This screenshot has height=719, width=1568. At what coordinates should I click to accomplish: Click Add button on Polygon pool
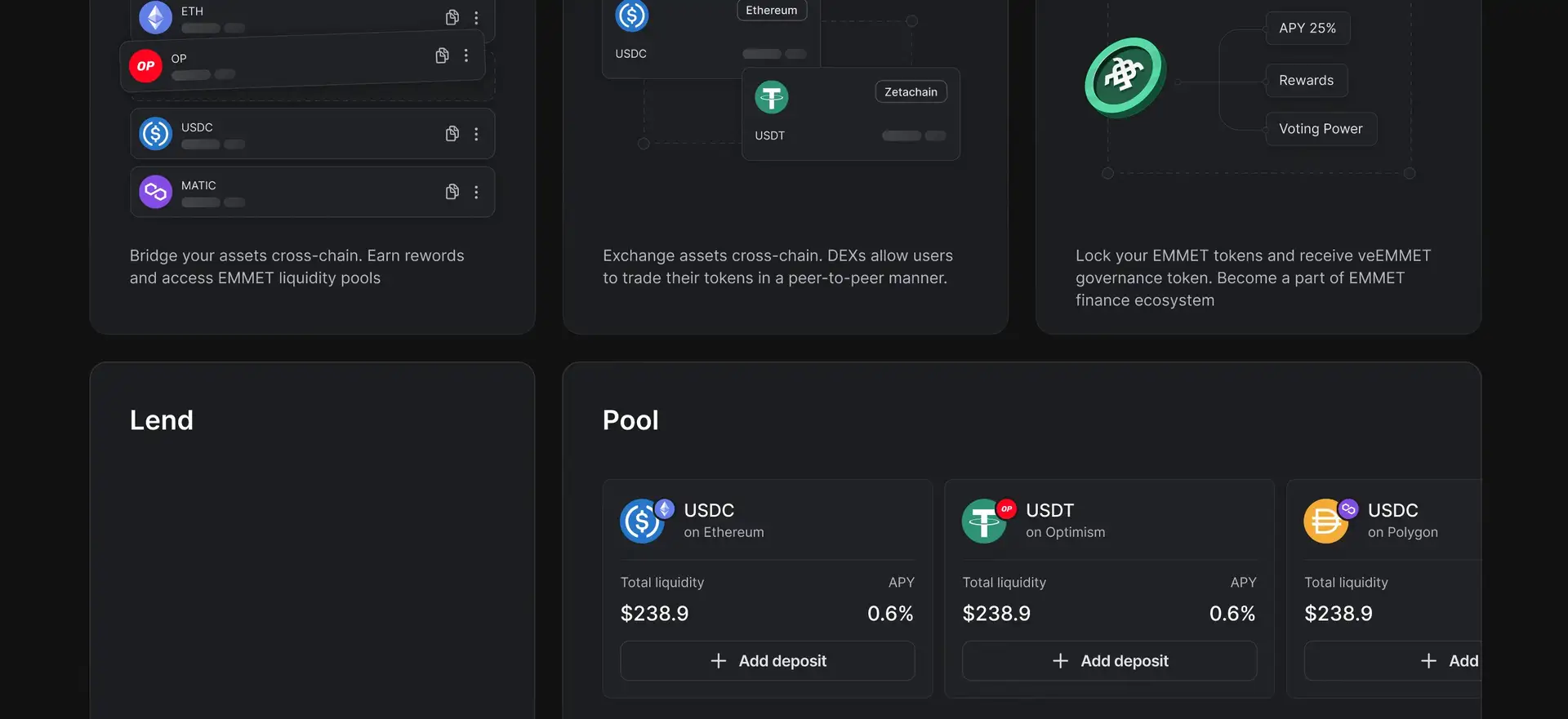1450,661
